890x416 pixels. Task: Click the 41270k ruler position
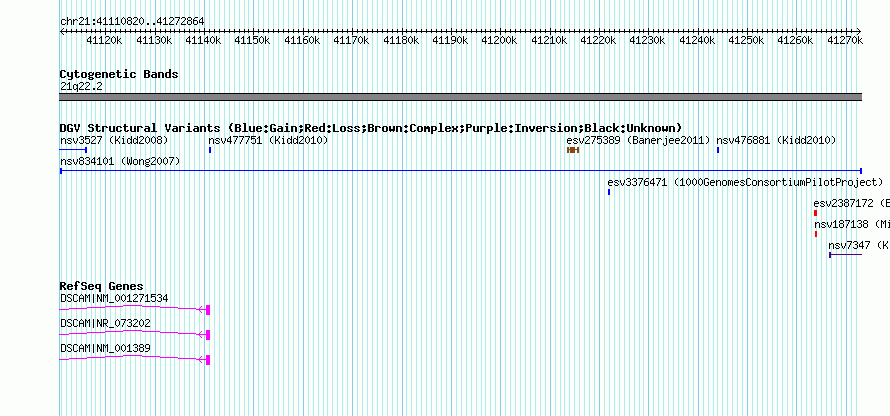click(845, 40)
